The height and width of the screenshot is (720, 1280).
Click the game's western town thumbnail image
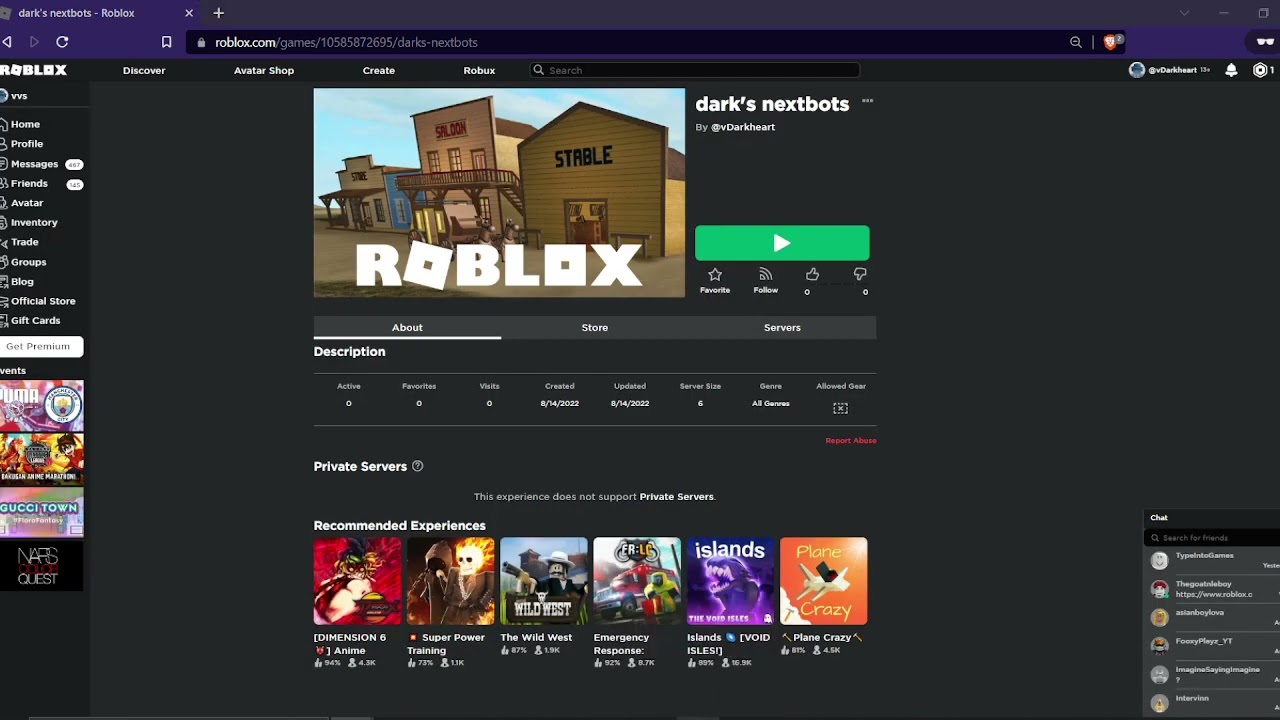click(499, 193)
